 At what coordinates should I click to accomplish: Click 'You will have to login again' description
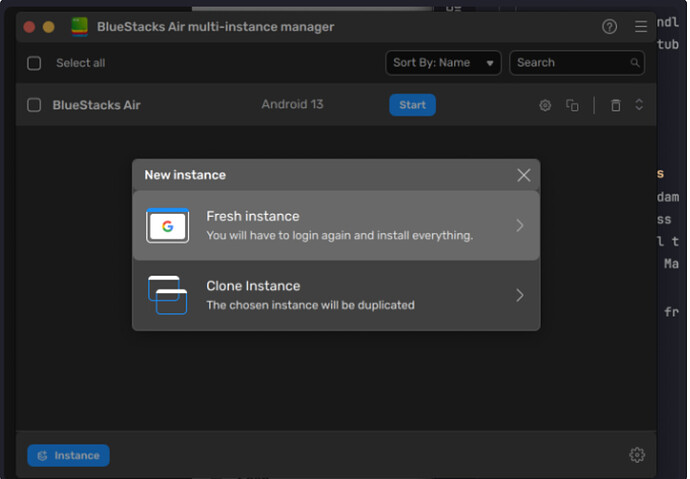point(340,236)
